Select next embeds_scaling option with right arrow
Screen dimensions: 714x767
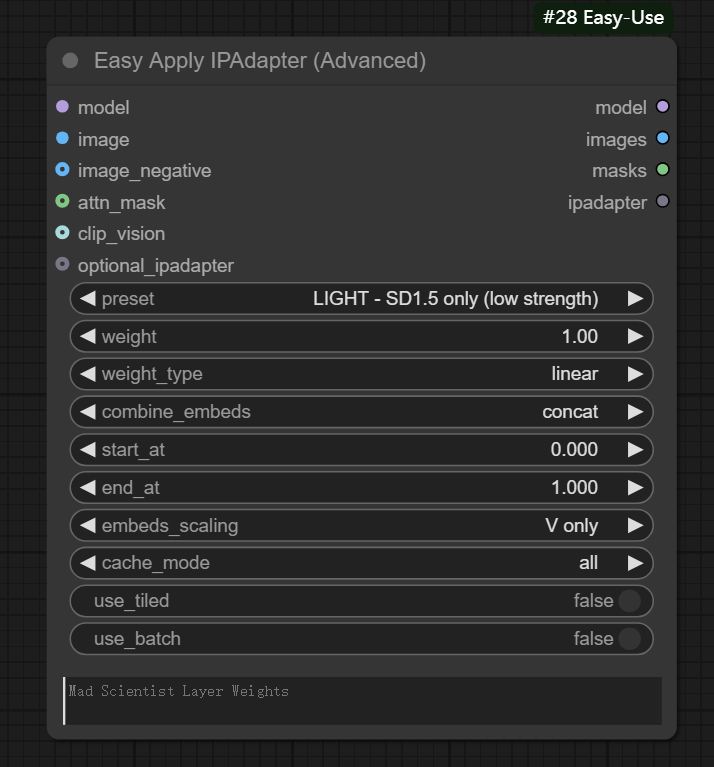[x=635, y=526]
